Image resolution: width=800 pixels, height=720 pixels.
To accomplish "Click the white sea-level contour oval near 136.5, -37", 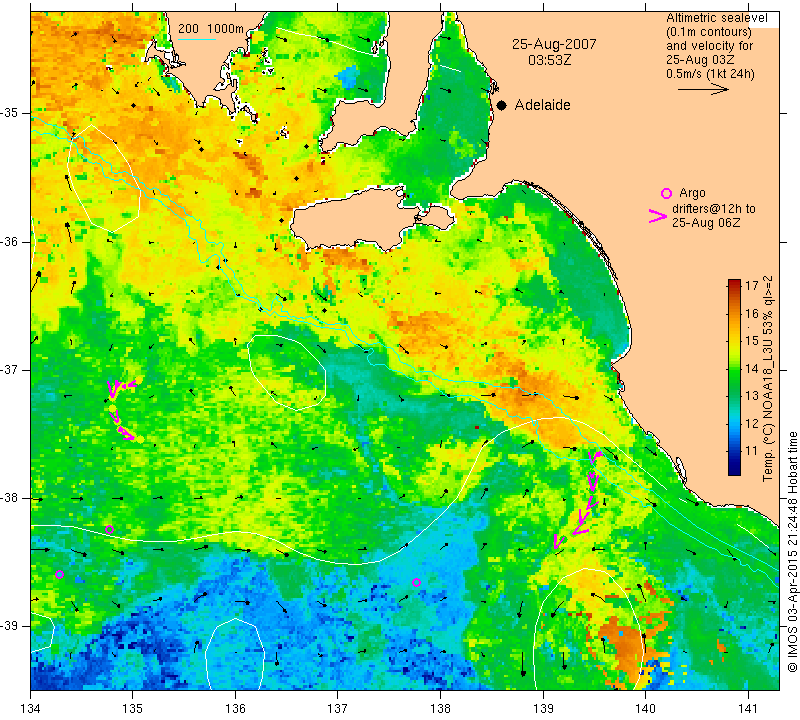I will (x=287, y=373).
